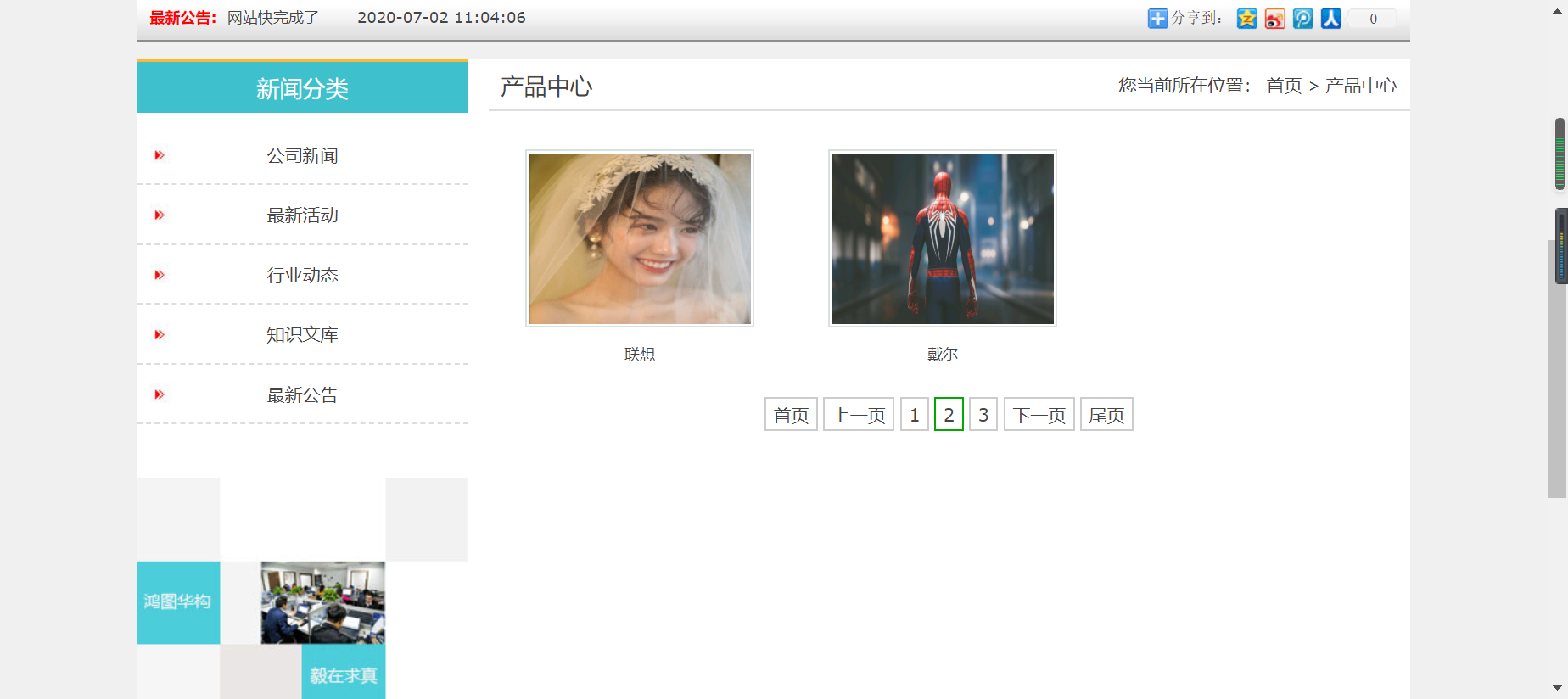Click 首页 in the breadcrumb
This screenshot has width=1568, height=699.
click(x=1284, y=86)
